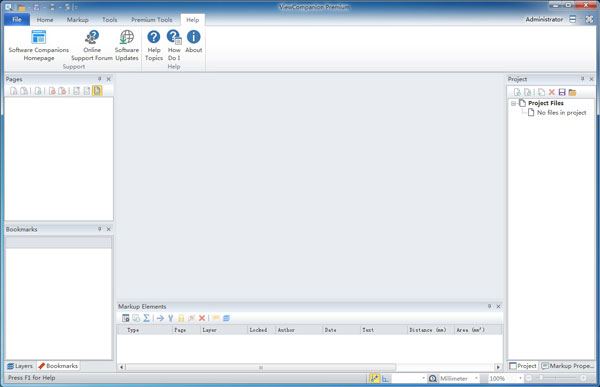Open Software Companions Homepage
The width and height of the screenshot is (600, 387).
click(39, 46)
